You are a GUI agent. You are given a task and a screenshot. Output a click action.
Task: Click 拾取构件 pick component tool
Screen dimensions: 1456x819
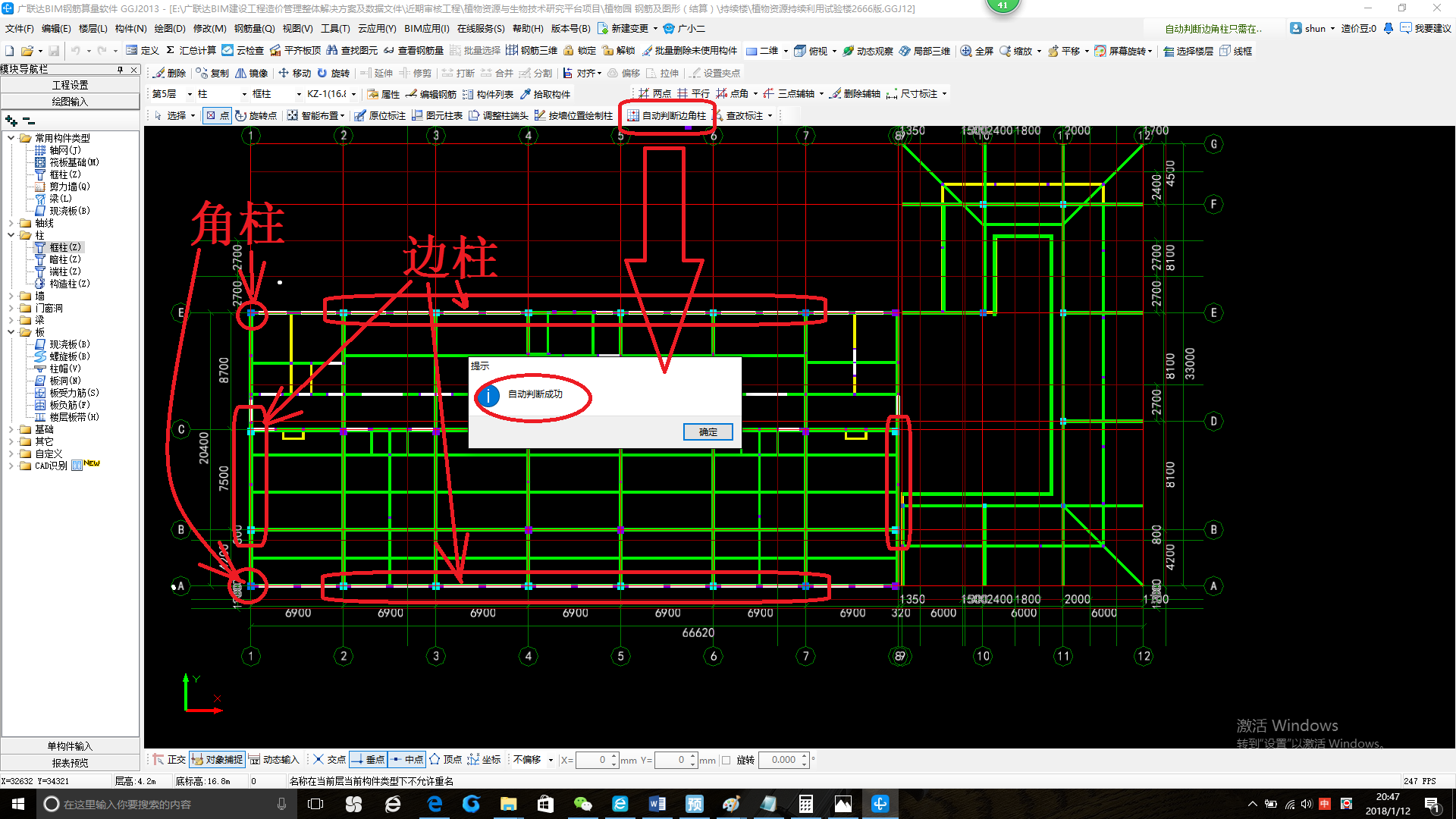coord(545,94)
